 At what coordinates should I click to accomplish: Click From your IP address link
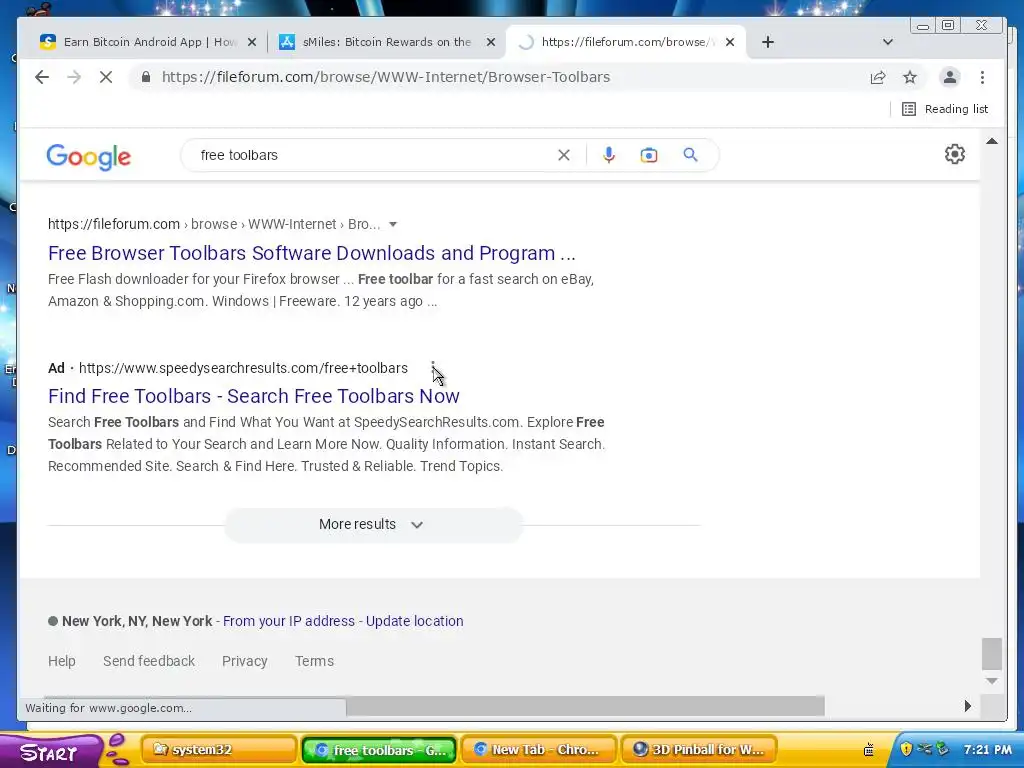(x=289, y=621)
